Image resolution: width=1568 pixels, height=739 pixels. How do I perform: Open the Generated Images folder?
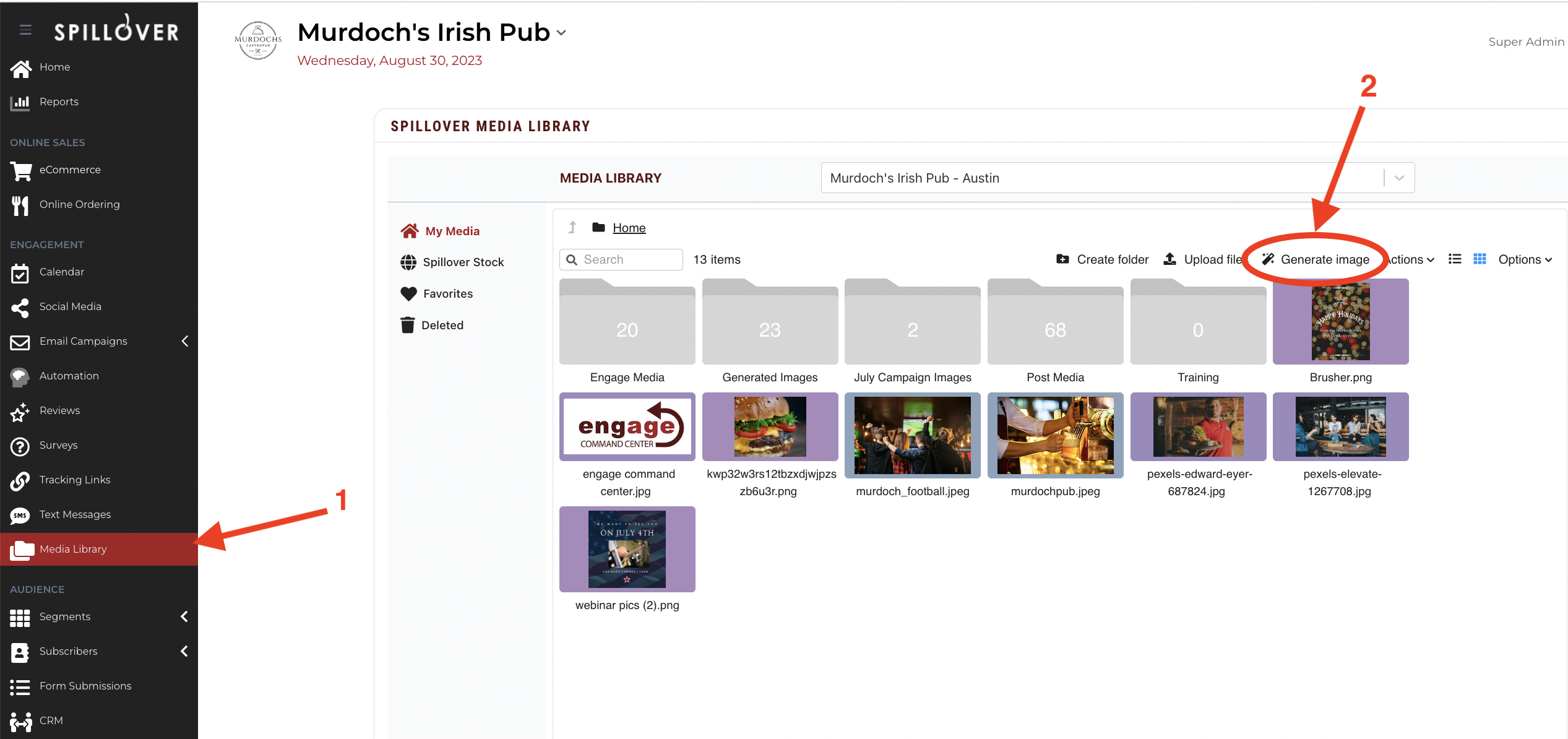(770, 322)
